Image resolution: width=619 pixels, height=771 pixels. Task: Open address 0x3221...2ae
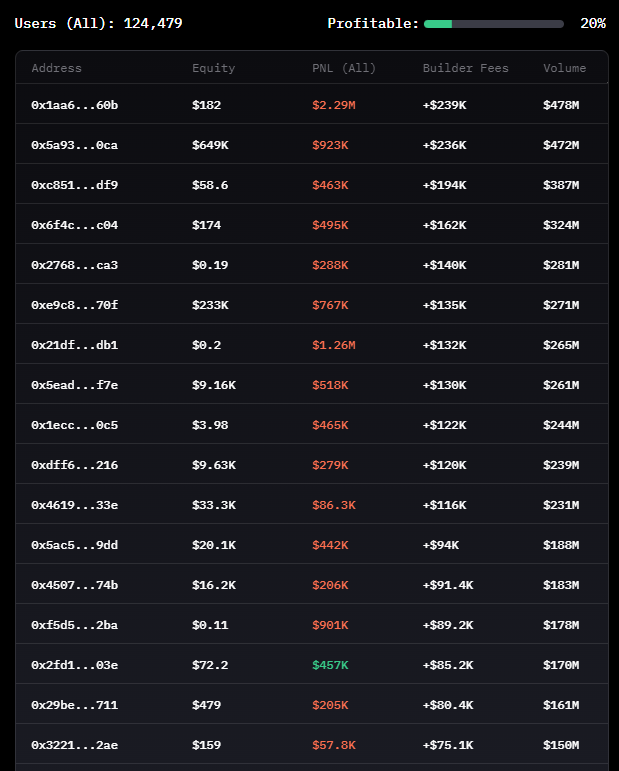pos(74,745)
